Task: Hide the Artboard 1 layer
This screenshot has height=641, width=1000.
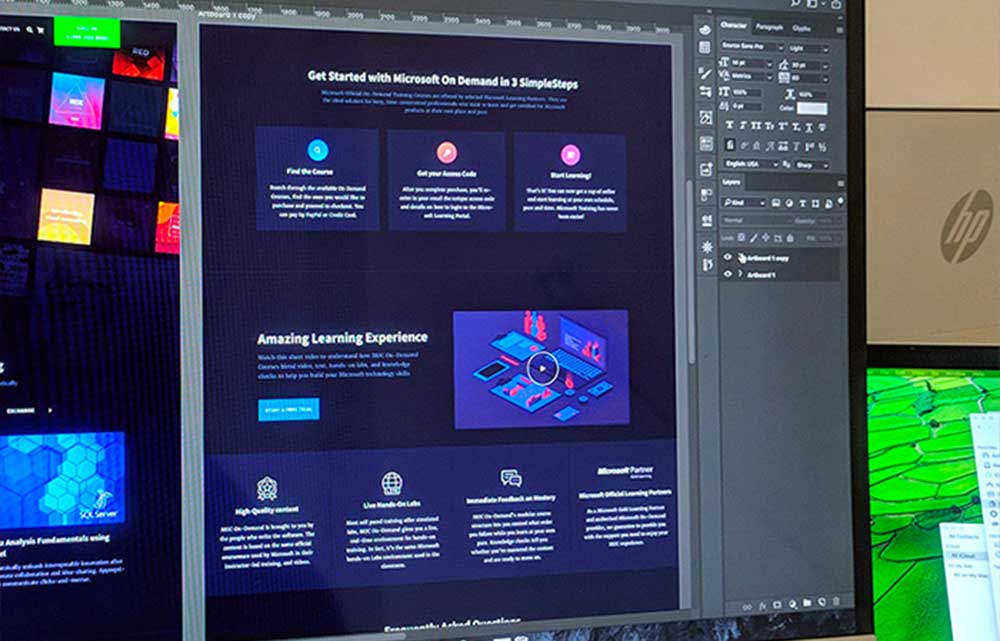Action: [728, 274]
